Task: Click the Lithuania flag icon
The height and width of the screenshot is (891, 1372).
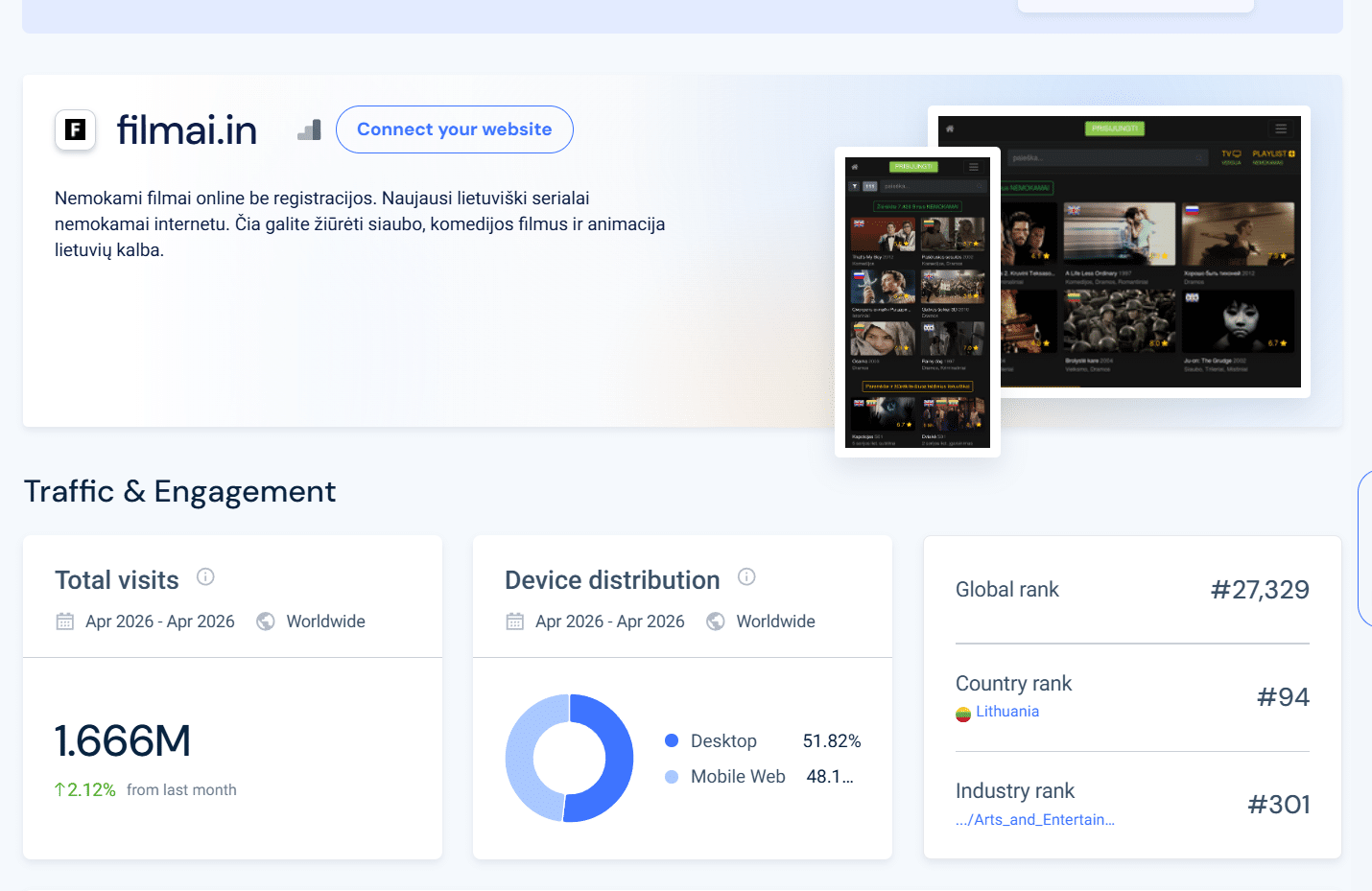Action: click(x=963, y=714)
